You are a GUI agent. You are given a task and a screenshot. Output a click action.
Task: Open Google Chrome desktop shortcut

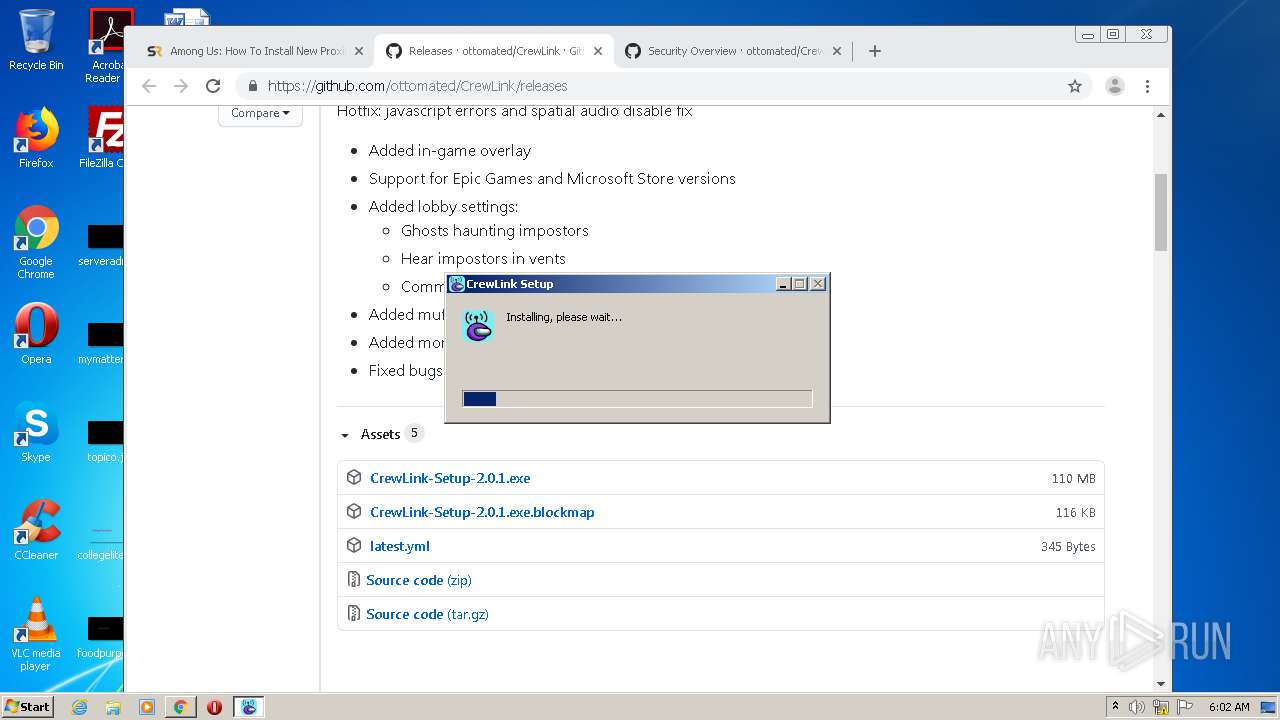pos(36,242)
